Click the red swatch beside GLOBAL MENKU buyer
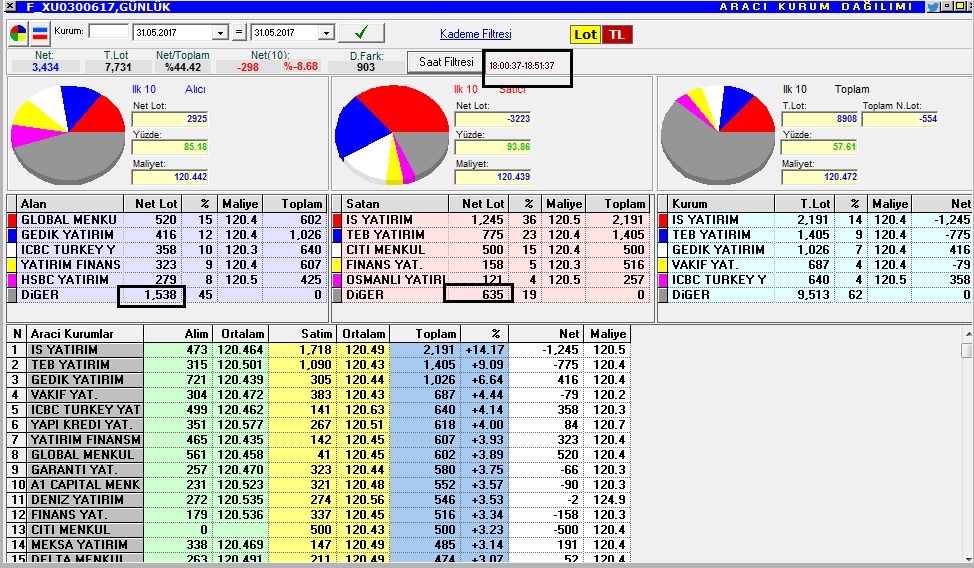Viewport: 974px width, 568px height. point(12,220)
